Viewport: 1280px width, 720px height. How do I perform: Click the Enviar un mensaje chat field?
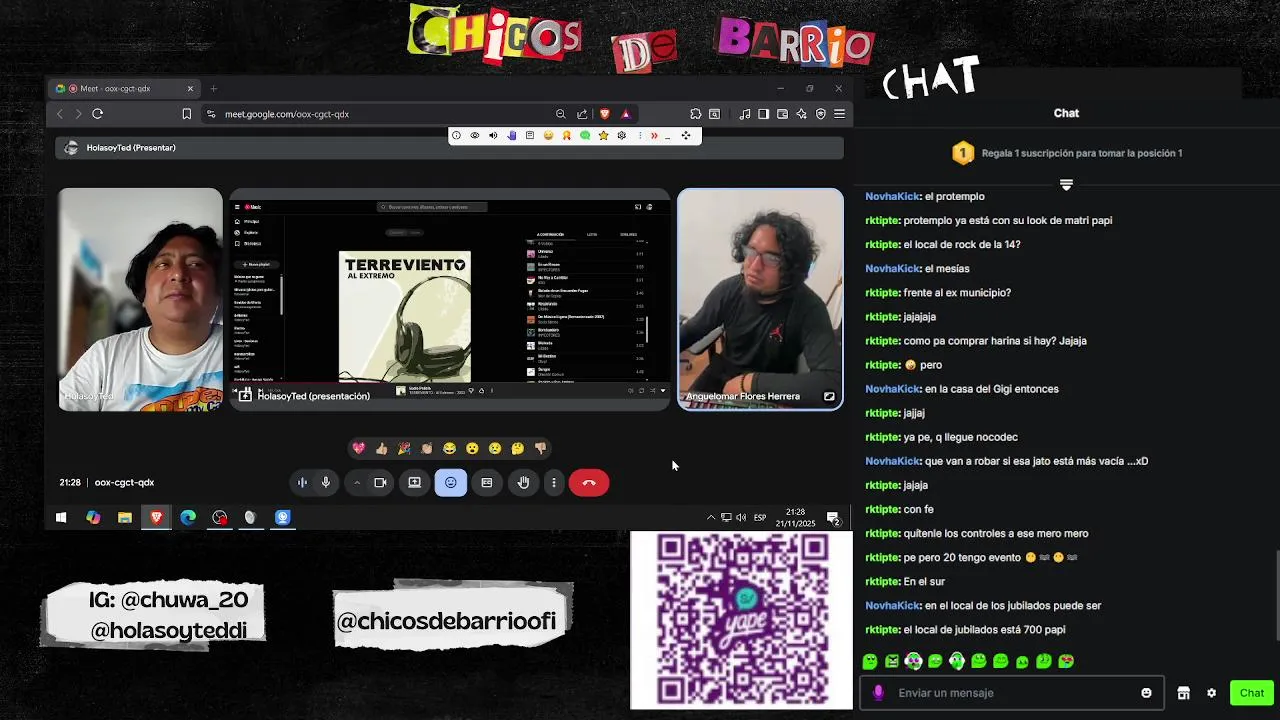pos(1012,693)
